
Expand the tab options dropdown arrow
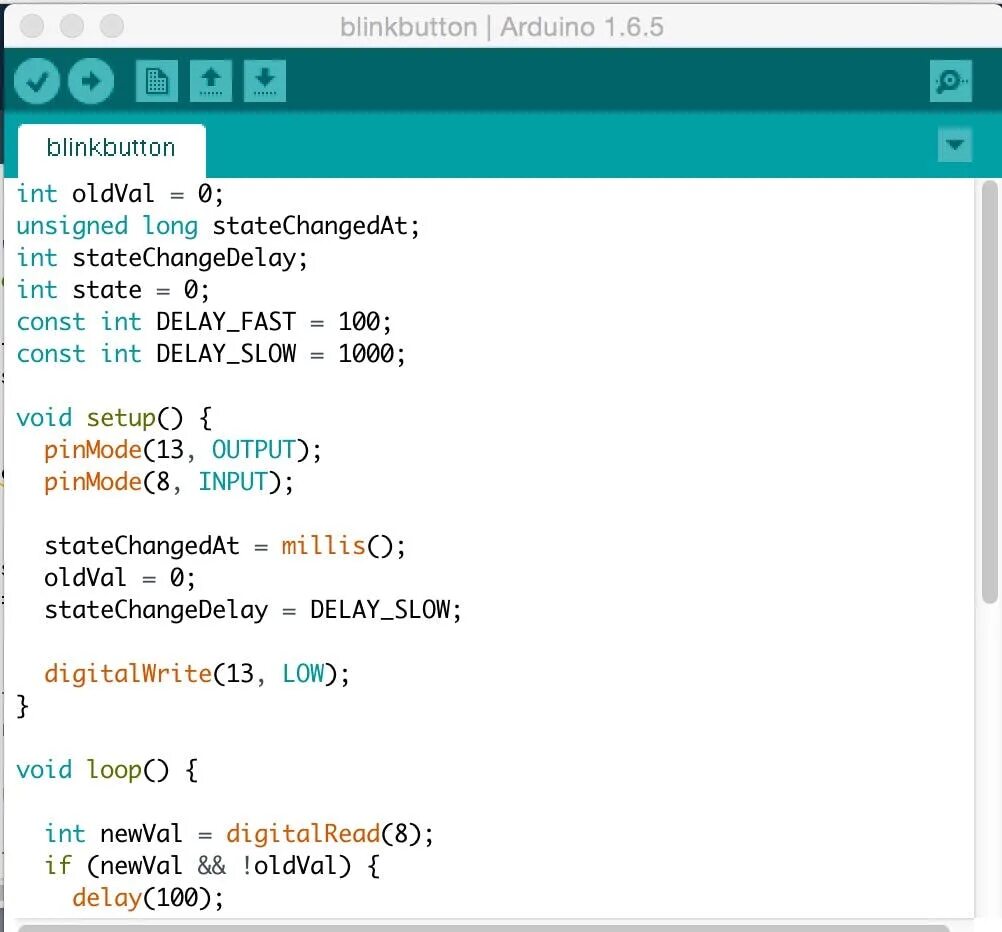click(x=955, y=145)
